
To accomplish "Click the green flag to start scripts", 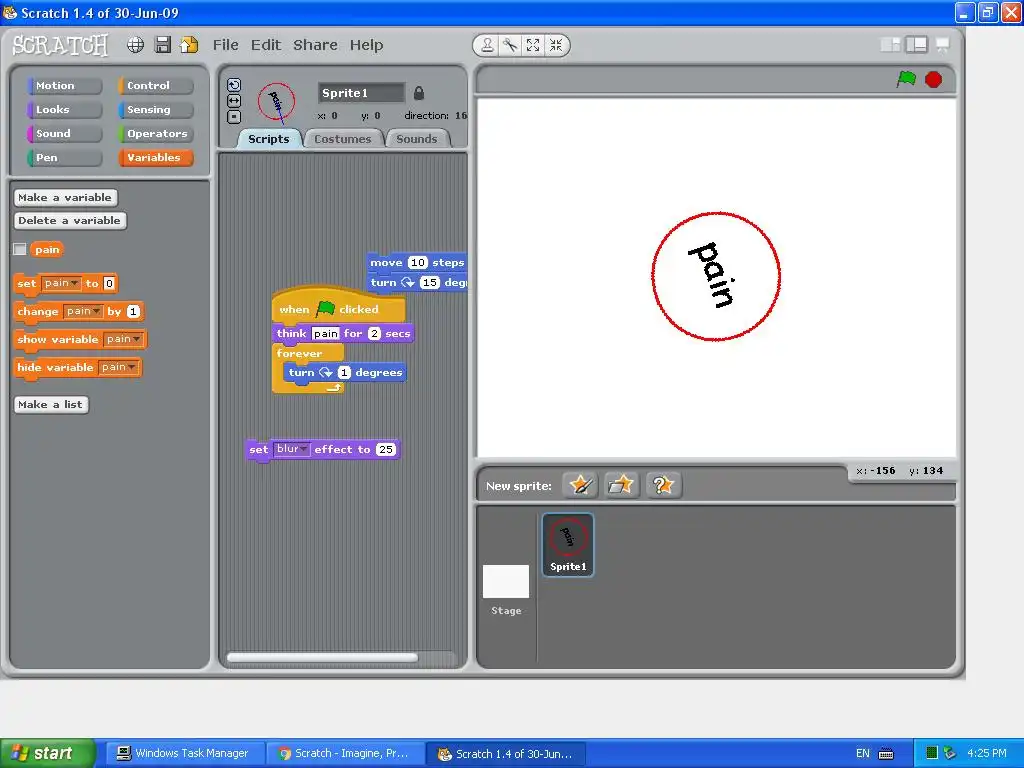I will pyautogui.click(x=906, y=80).
